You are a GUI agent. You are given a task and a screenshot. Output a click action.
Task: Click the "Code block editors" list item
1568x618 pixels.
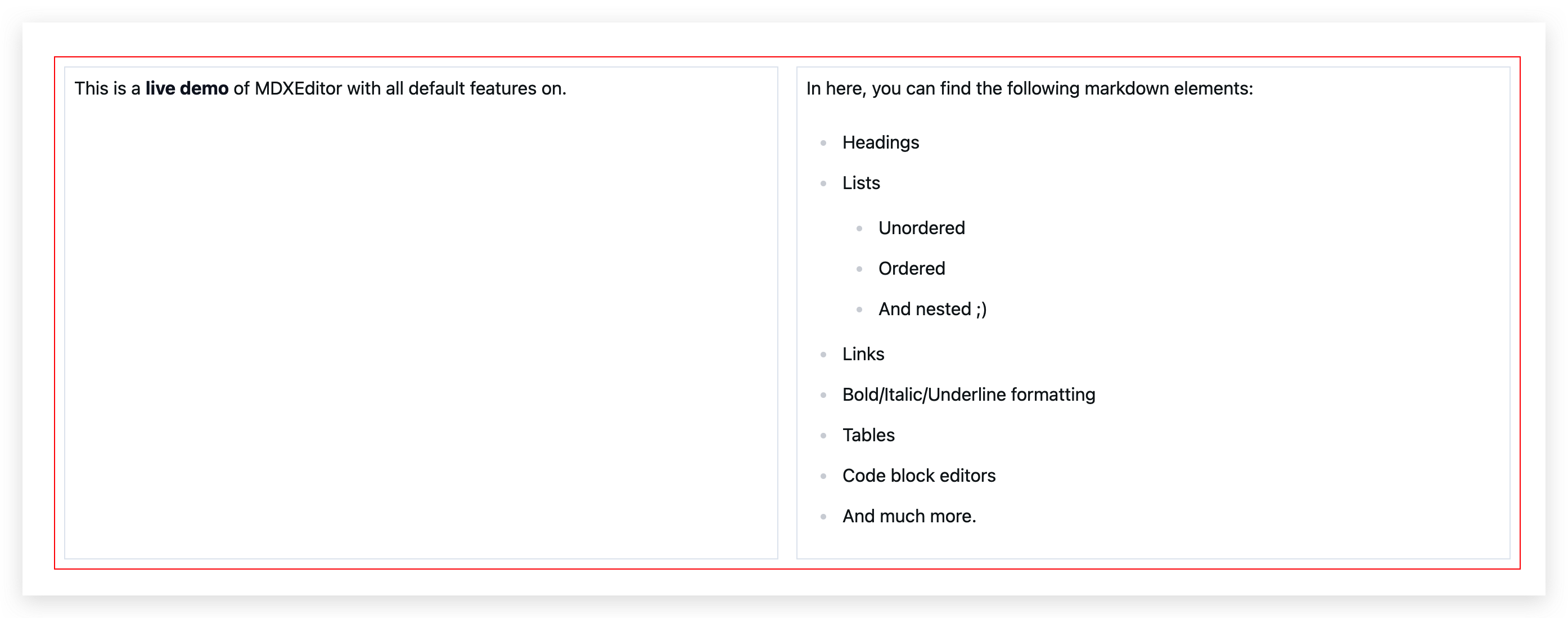pos(919,476)
